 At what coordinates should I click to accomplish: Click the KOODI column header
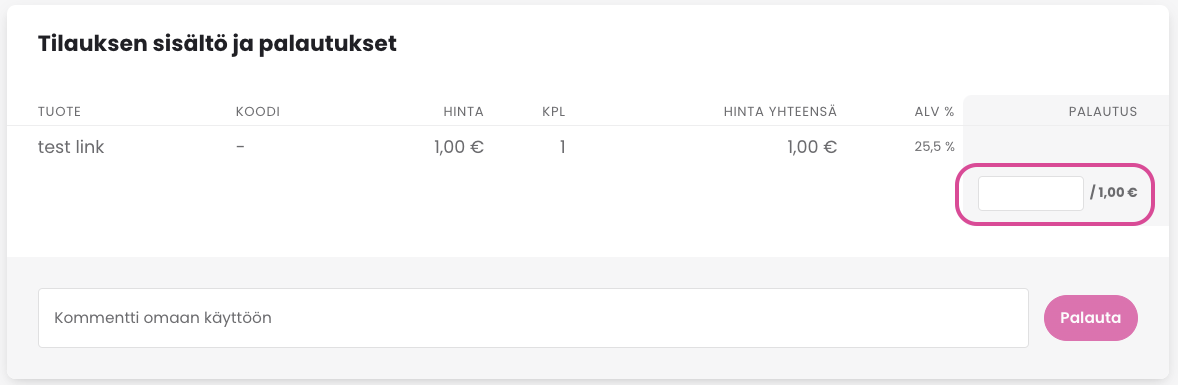pyautogui.click(x=258, y=112)
